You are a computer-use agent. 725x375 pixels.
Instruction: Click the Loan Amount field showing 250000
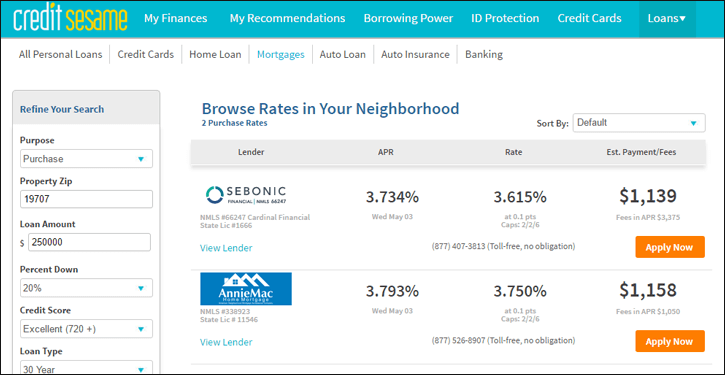89,242
